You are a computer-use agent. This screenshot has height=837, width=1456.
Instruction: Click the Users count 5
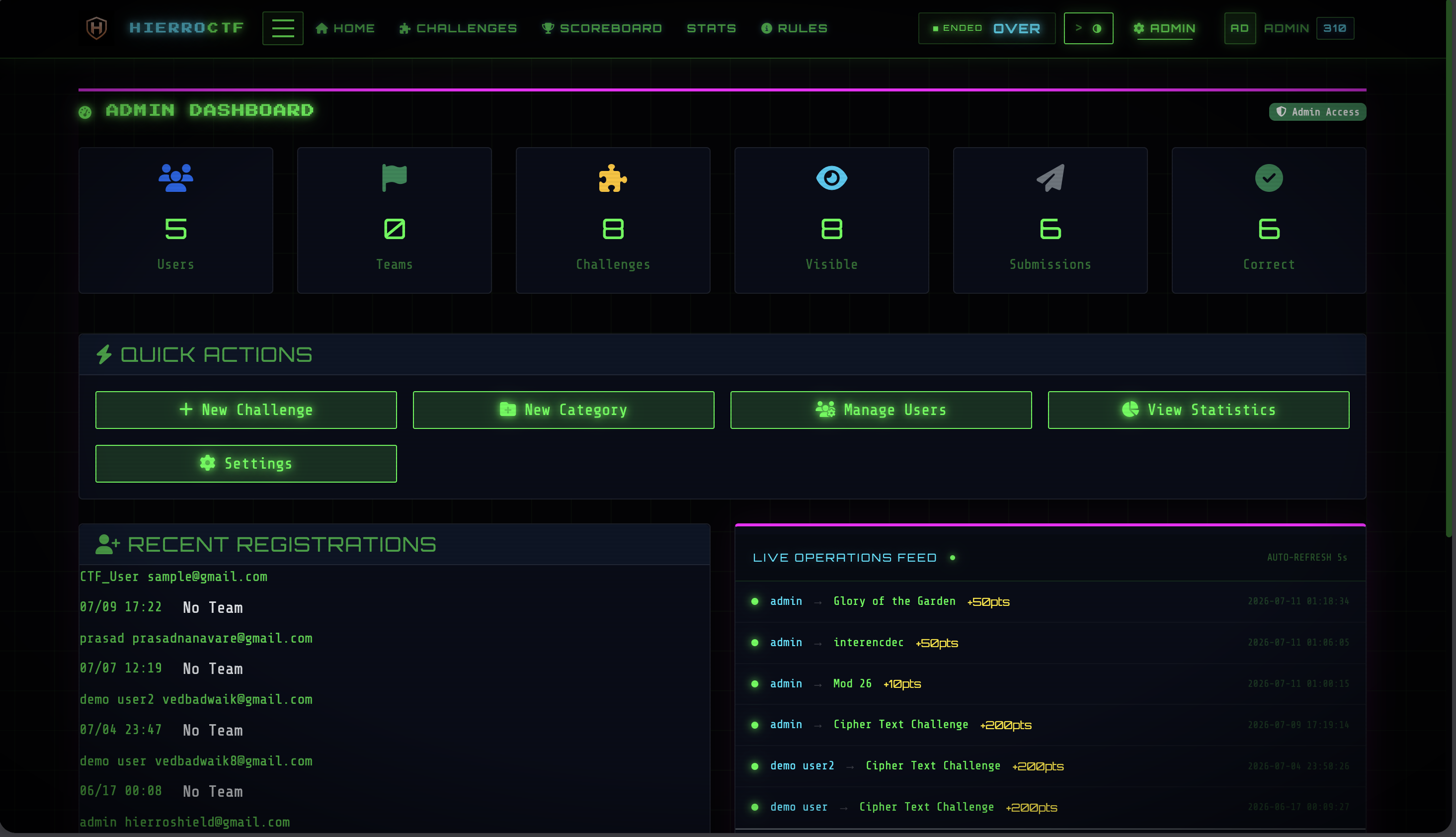pos(176,229)
